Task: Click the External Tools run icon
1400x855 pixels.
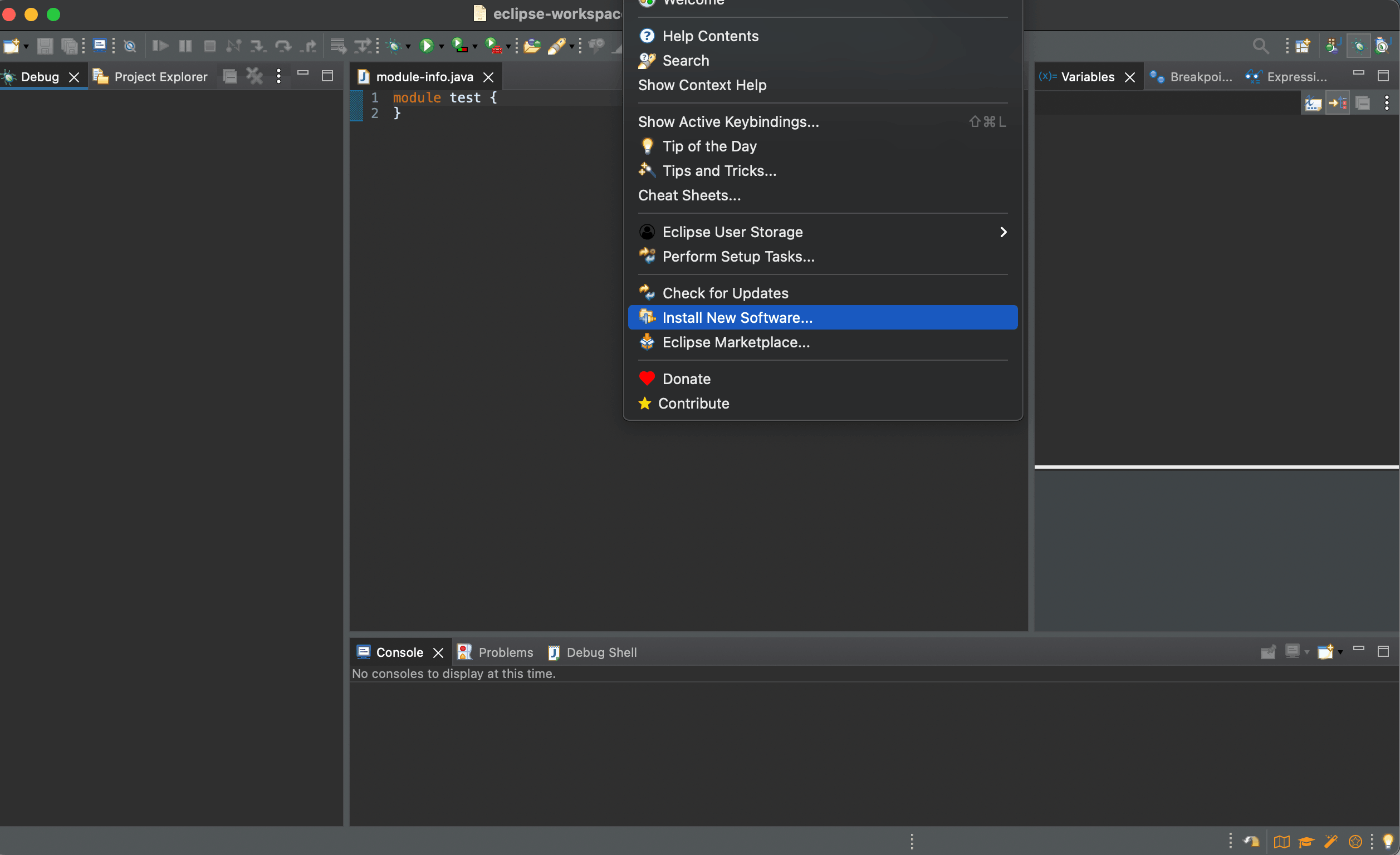Action: pos(493,46)
